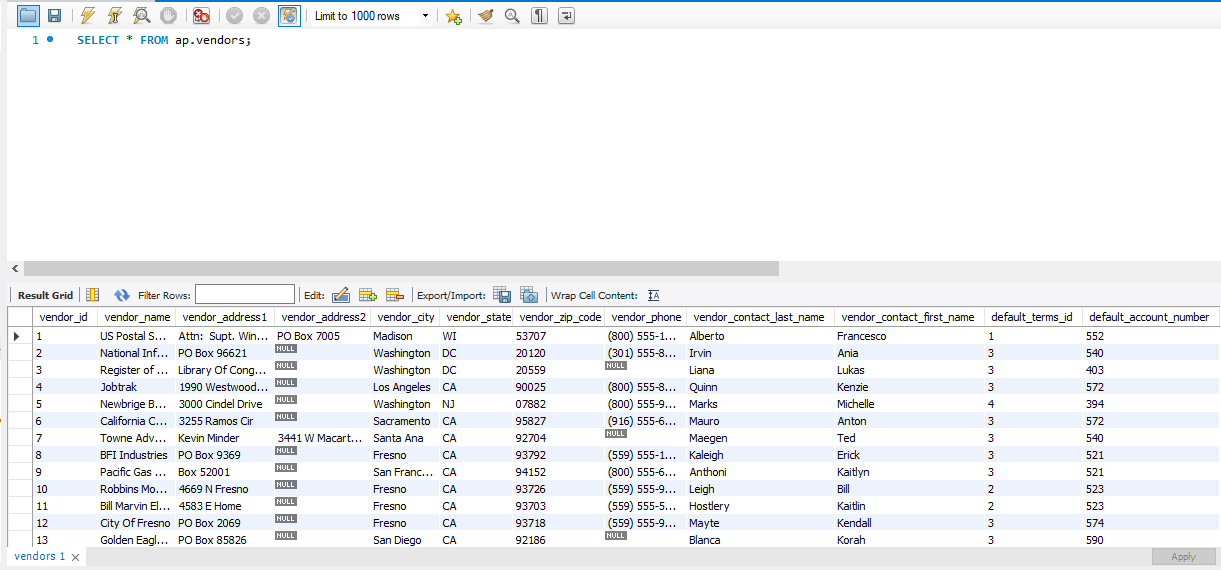Edit current row (pencil icon)
Viewport: 1221px width, 570px height.
tap(340, 295)
